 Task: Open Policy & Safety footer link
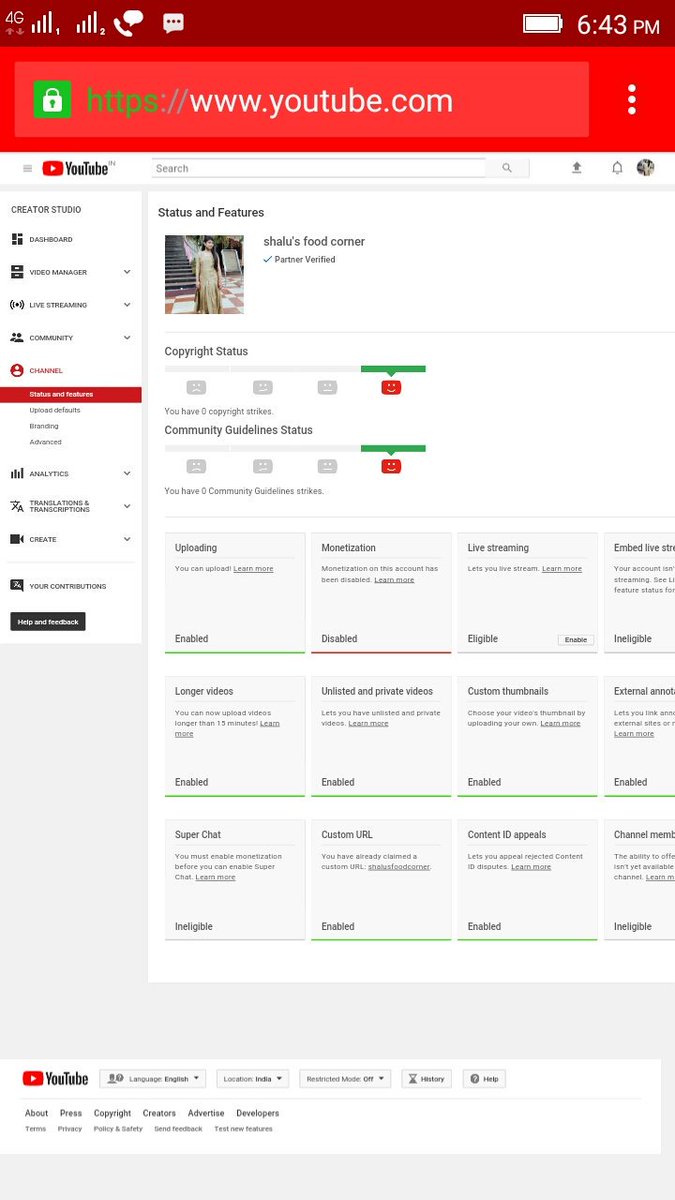coord(118,1129)
